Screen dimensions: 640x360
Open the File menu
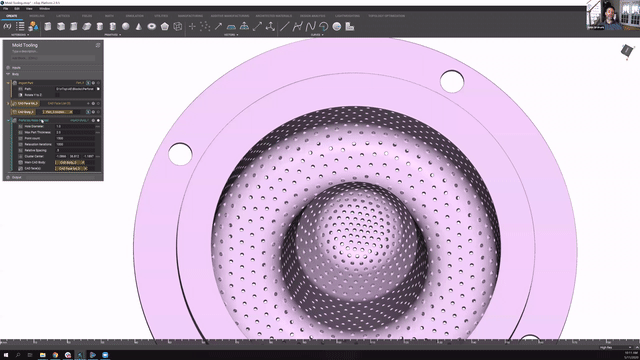[x=6, y=9]
